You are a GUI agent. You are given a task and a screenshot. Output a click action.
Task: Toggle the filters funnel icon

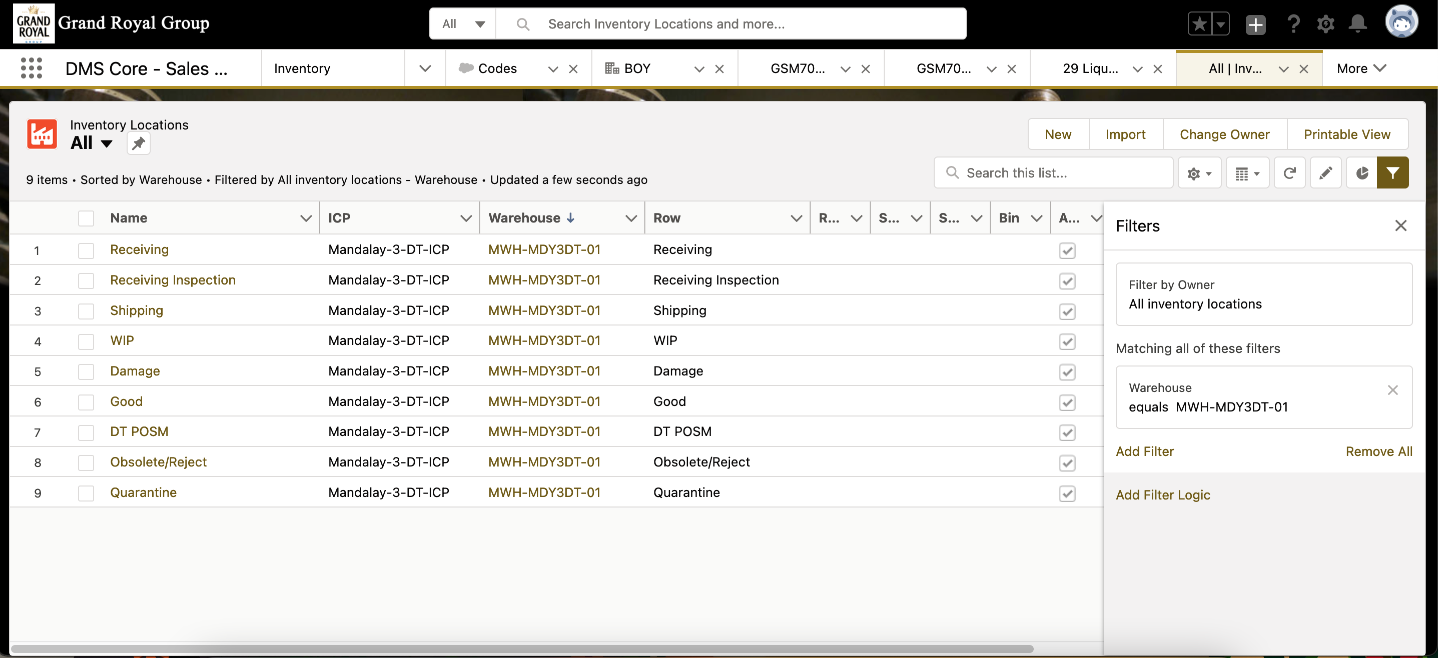tap(1393, 173)
